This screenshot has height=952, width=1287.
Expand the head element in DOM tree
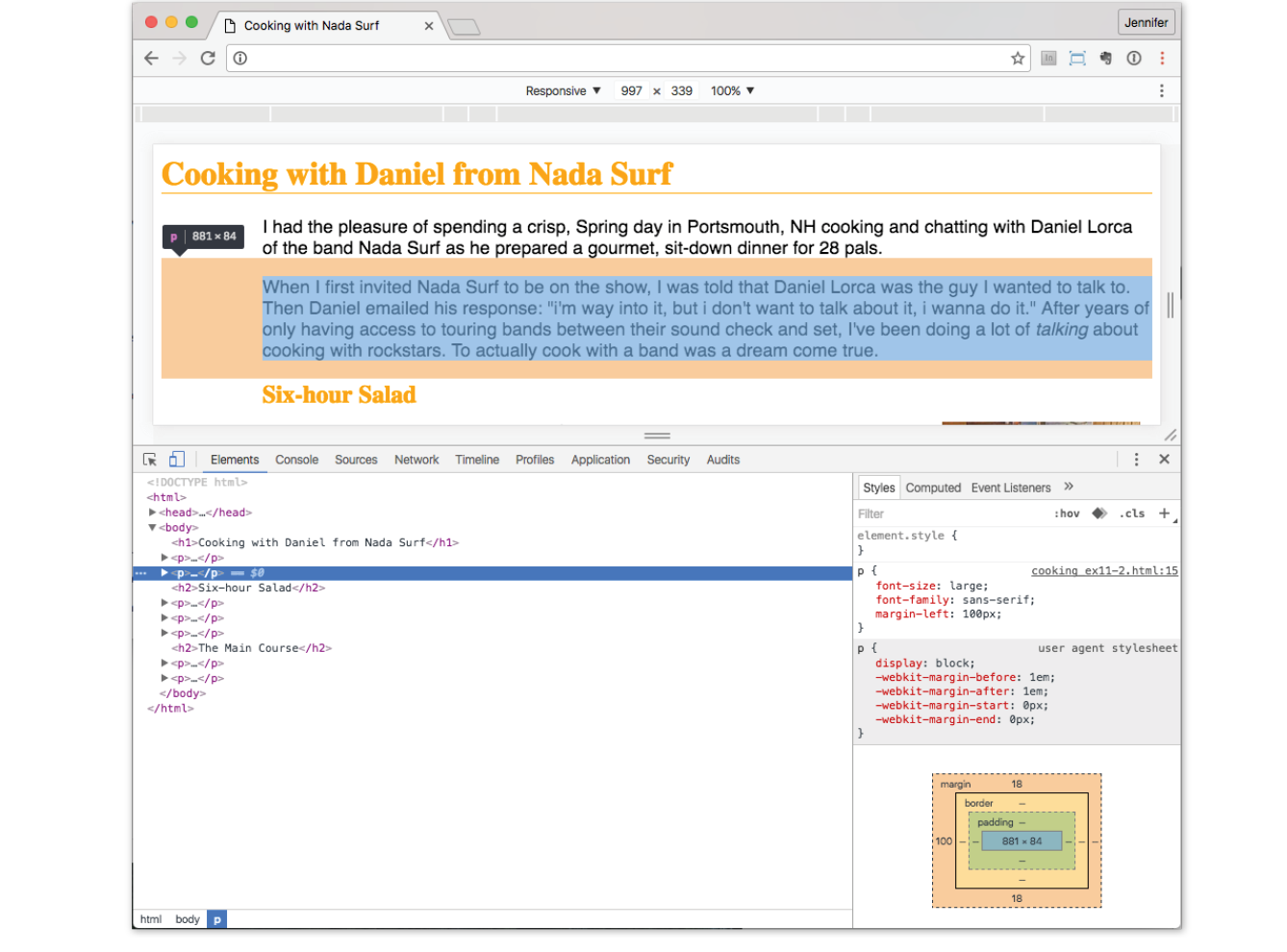pos(153,513)
